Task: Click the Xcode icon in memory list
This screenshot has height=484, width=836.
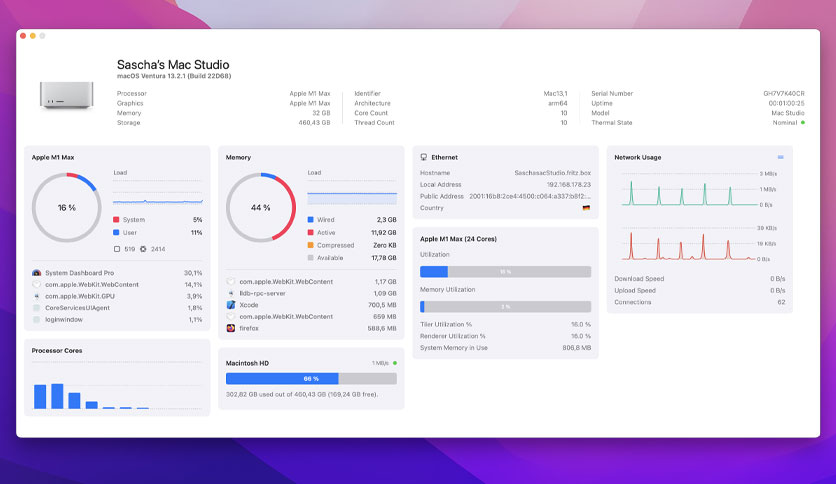Action: [x=231, y=305]
